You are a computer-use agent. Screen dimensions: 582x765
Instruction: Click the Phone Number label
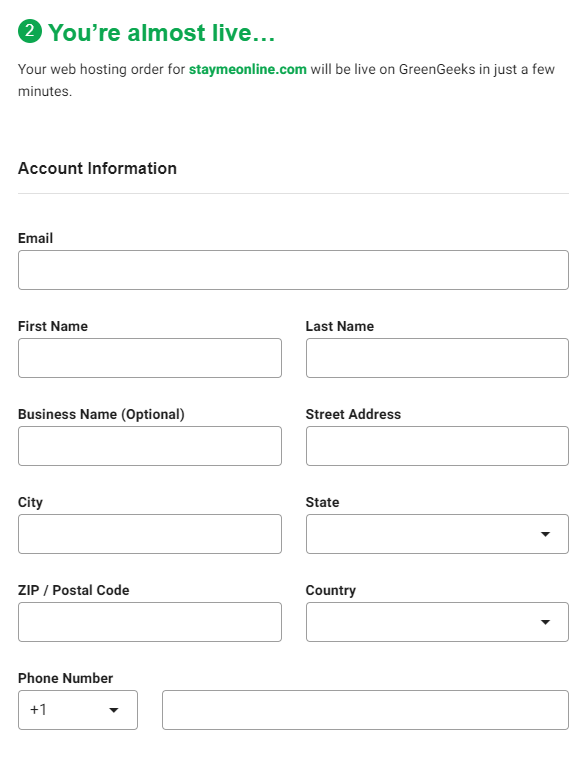pos(65,678)
